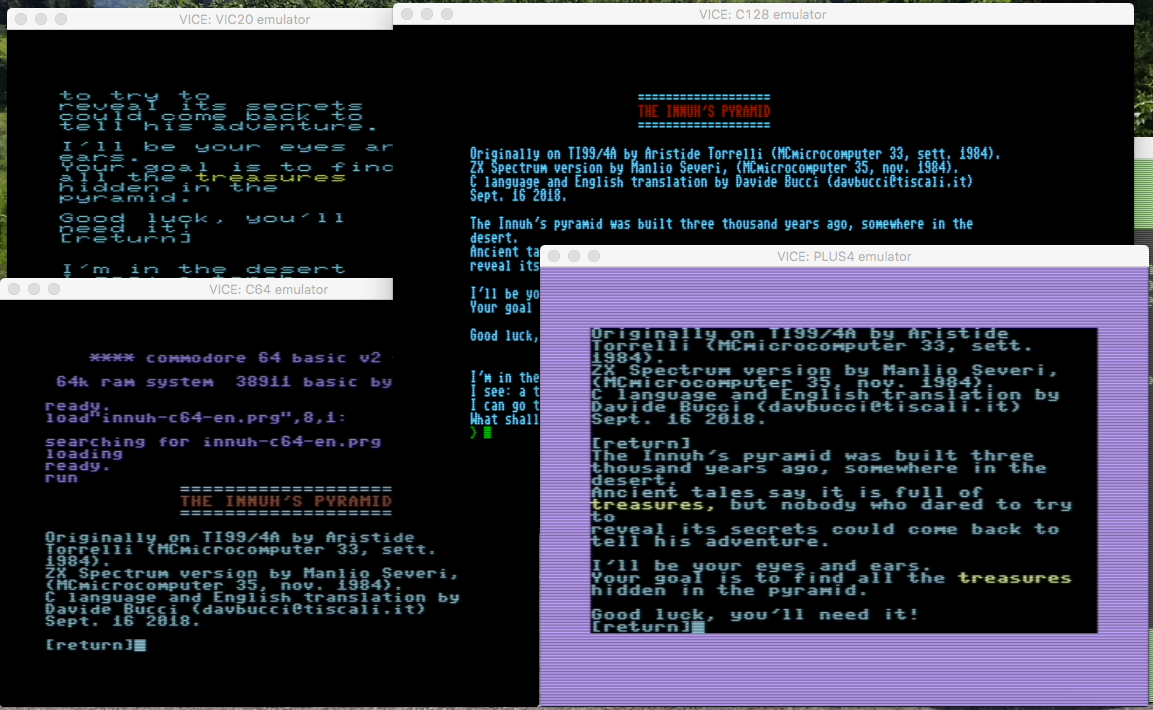
Task: Click 'Originally on TI99/4A' line in C128 window
Action: tap(735, 154)
